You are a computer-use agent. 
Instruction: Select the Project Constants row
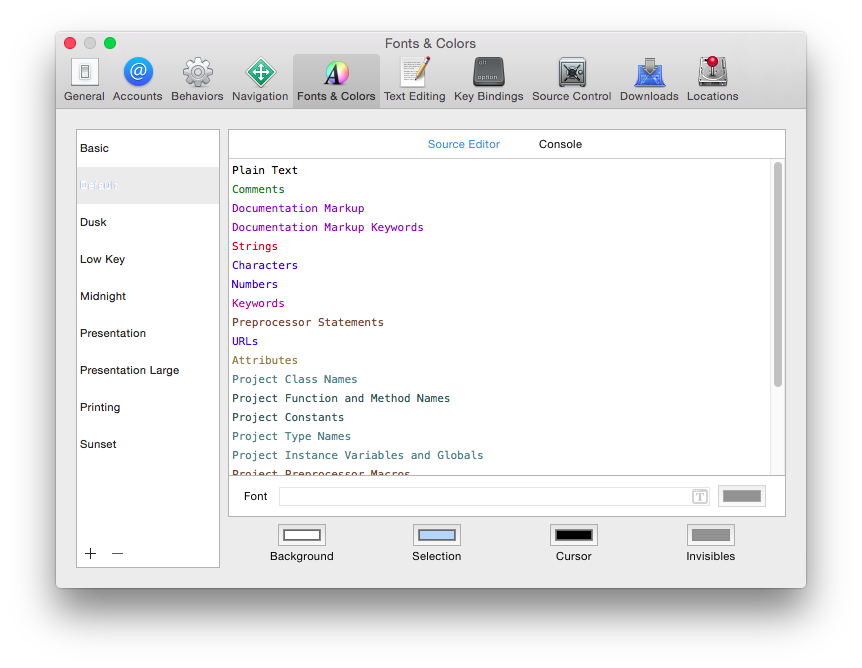click(499, 417)
